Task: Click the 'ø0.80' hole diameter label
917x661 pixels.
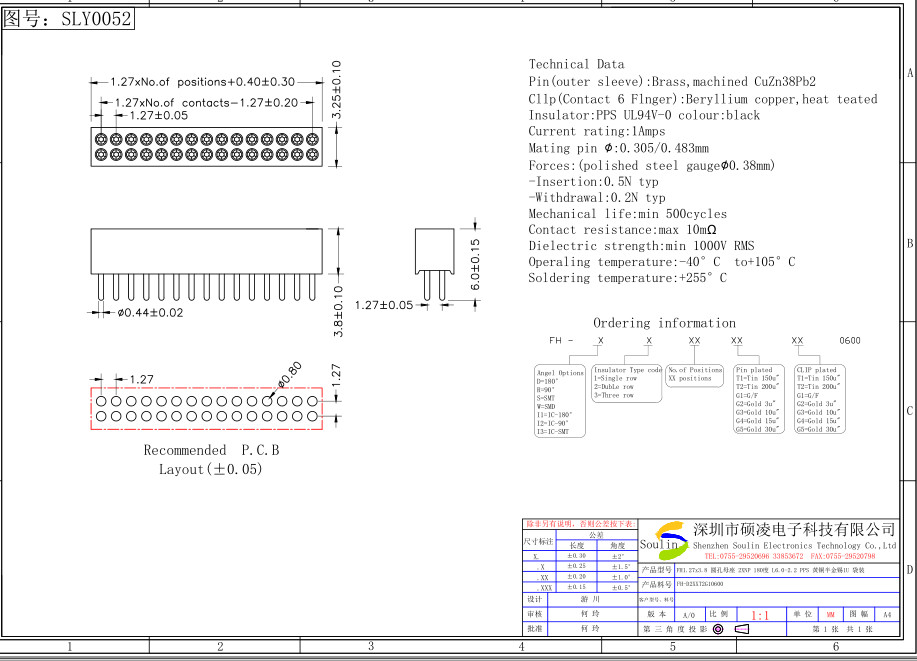Action: tap(289, 374)
